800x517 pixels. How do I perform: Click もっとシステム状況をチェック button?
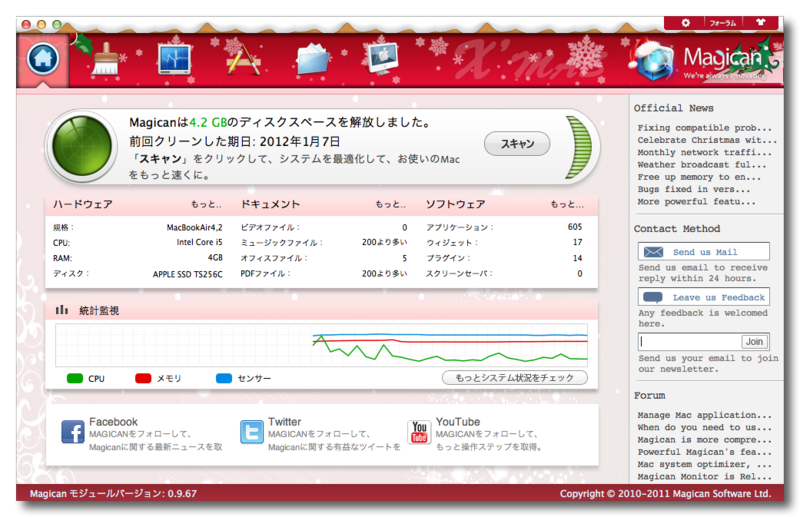(514, 378)
